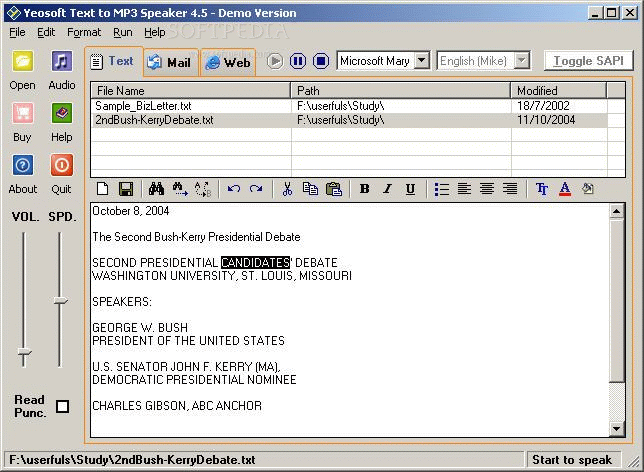Sort by Path column header

pyautogui.click(x=400, y=90)
